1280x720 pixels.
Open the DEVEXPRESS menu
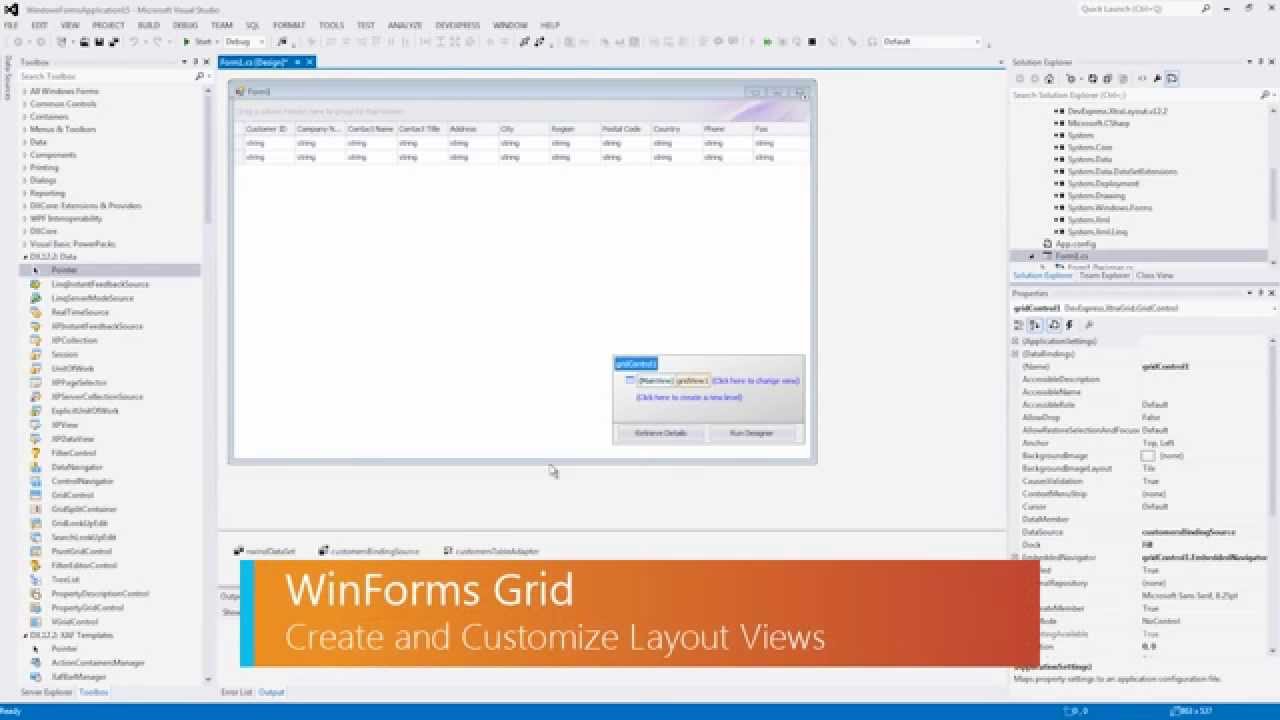[458, 25]
